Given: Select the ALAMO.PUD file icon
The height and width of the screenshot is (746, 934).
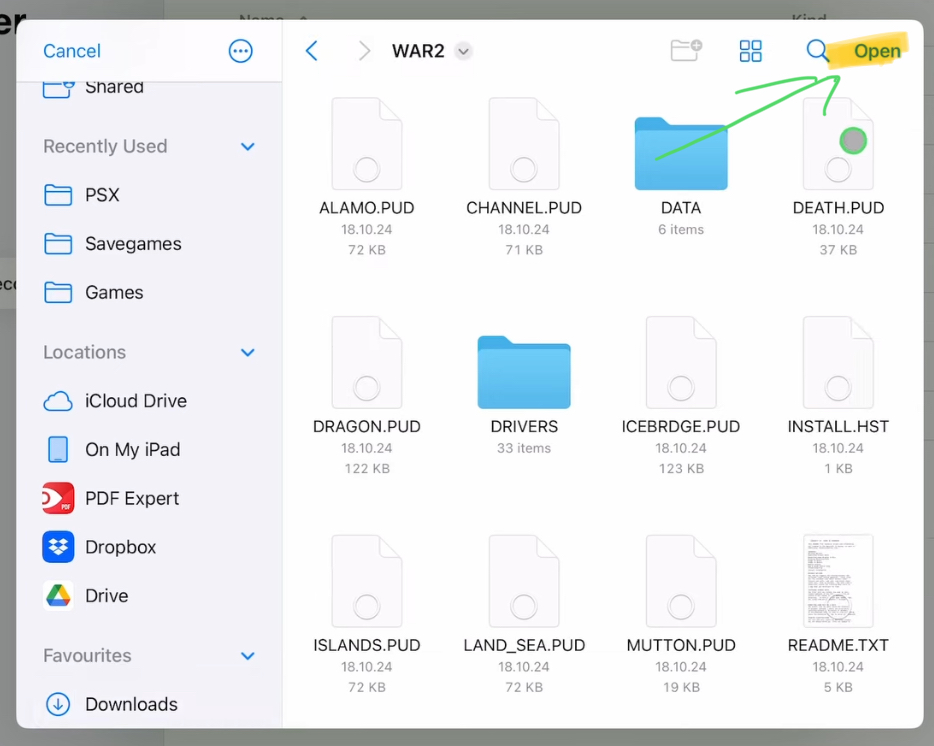Looking at the screenshot, I should (x=367, y=144).
